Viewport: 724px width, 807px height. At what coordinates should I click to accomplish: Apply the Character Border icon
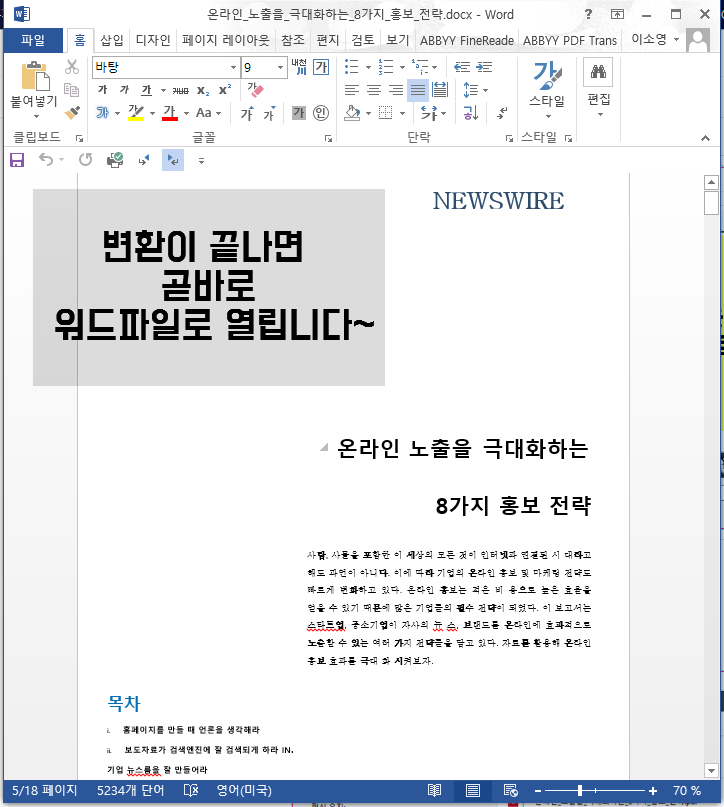[x=321, y=67]
